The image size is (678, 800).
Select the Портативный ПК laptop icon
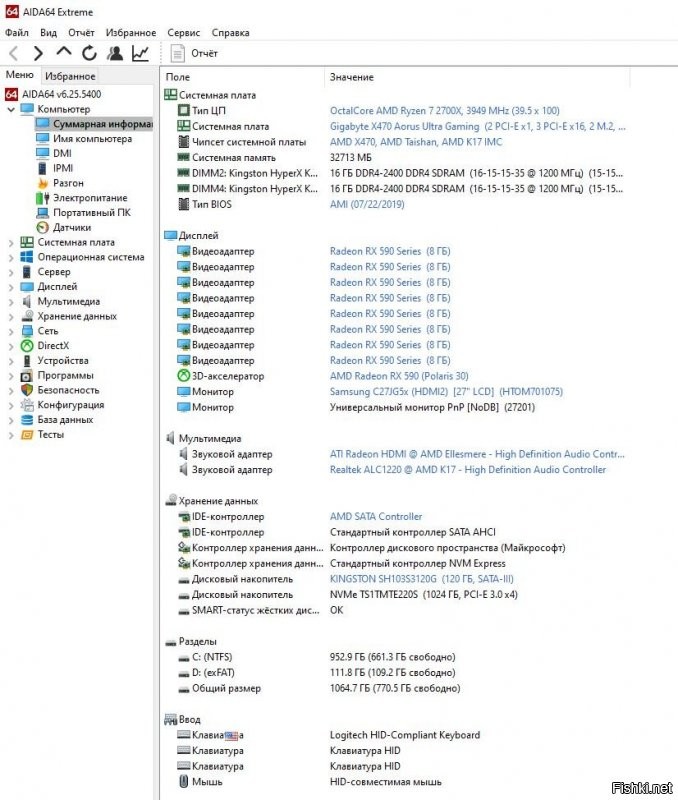43,213
